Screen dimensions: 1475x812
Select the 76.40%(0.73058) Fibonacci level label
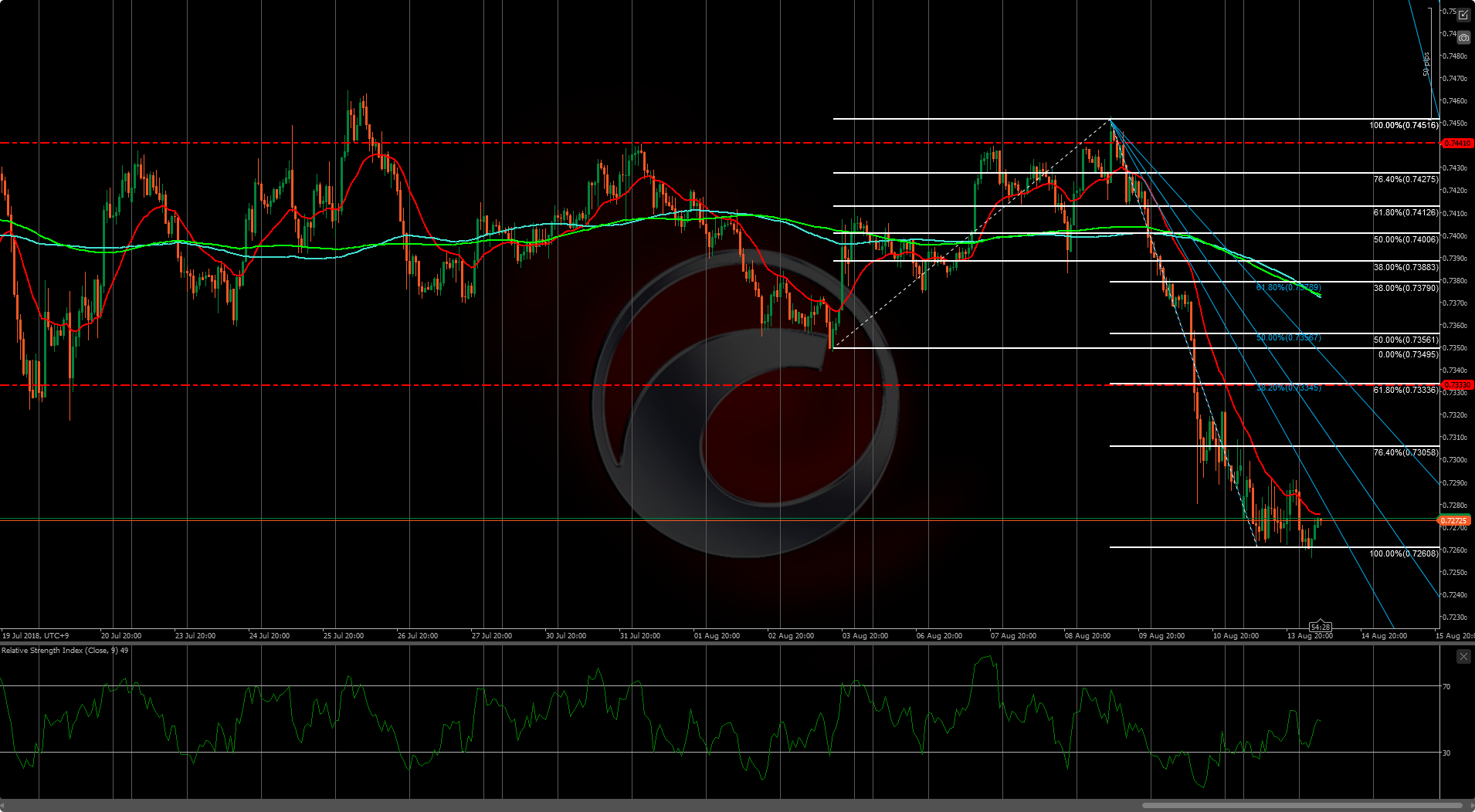1405,452
